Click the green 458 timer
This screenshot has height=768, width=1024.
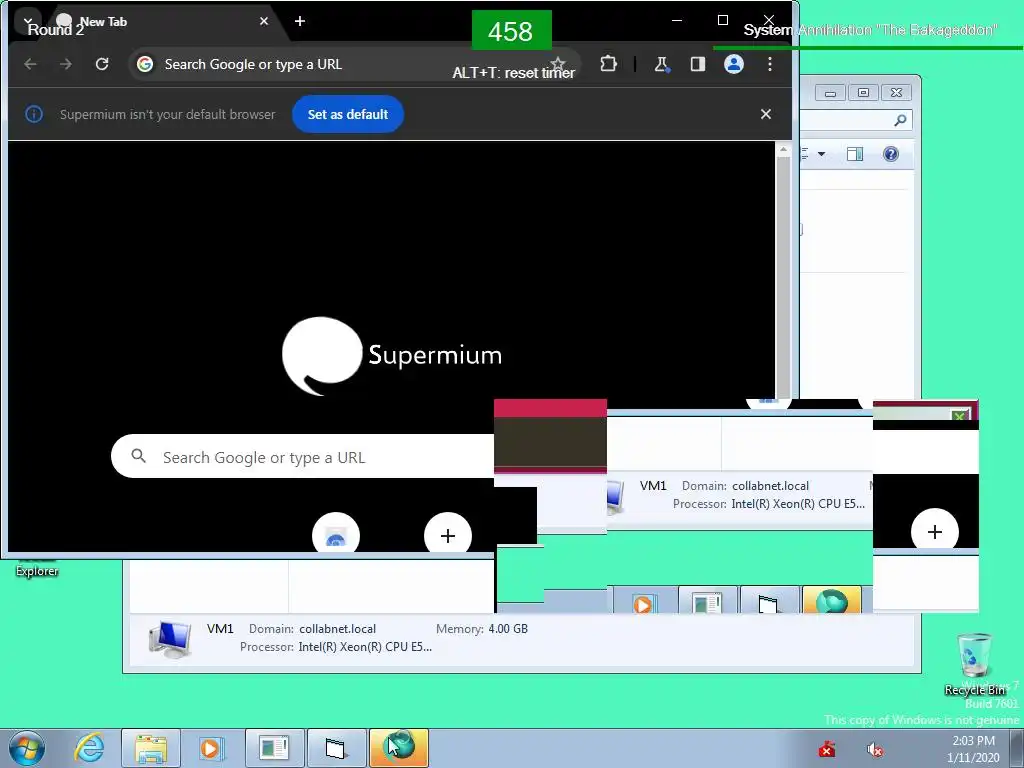(x=511, y=31)
